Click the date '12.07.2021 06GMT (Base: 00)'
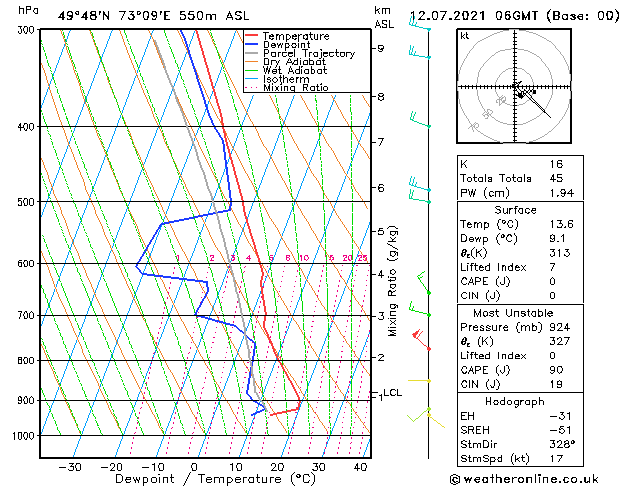629x486 pixels. click(515, 16)
